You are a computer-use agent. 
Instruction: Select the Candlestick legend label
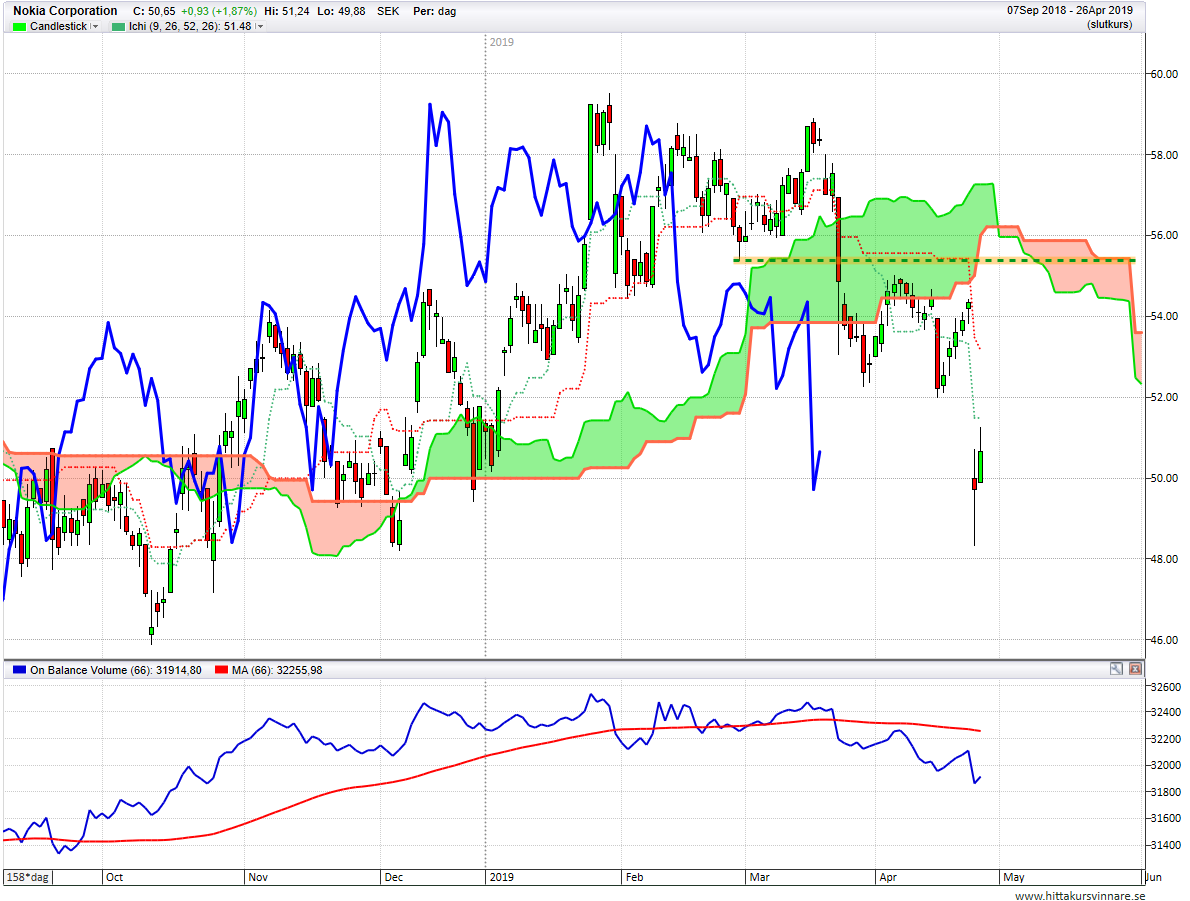coord(58,27)
